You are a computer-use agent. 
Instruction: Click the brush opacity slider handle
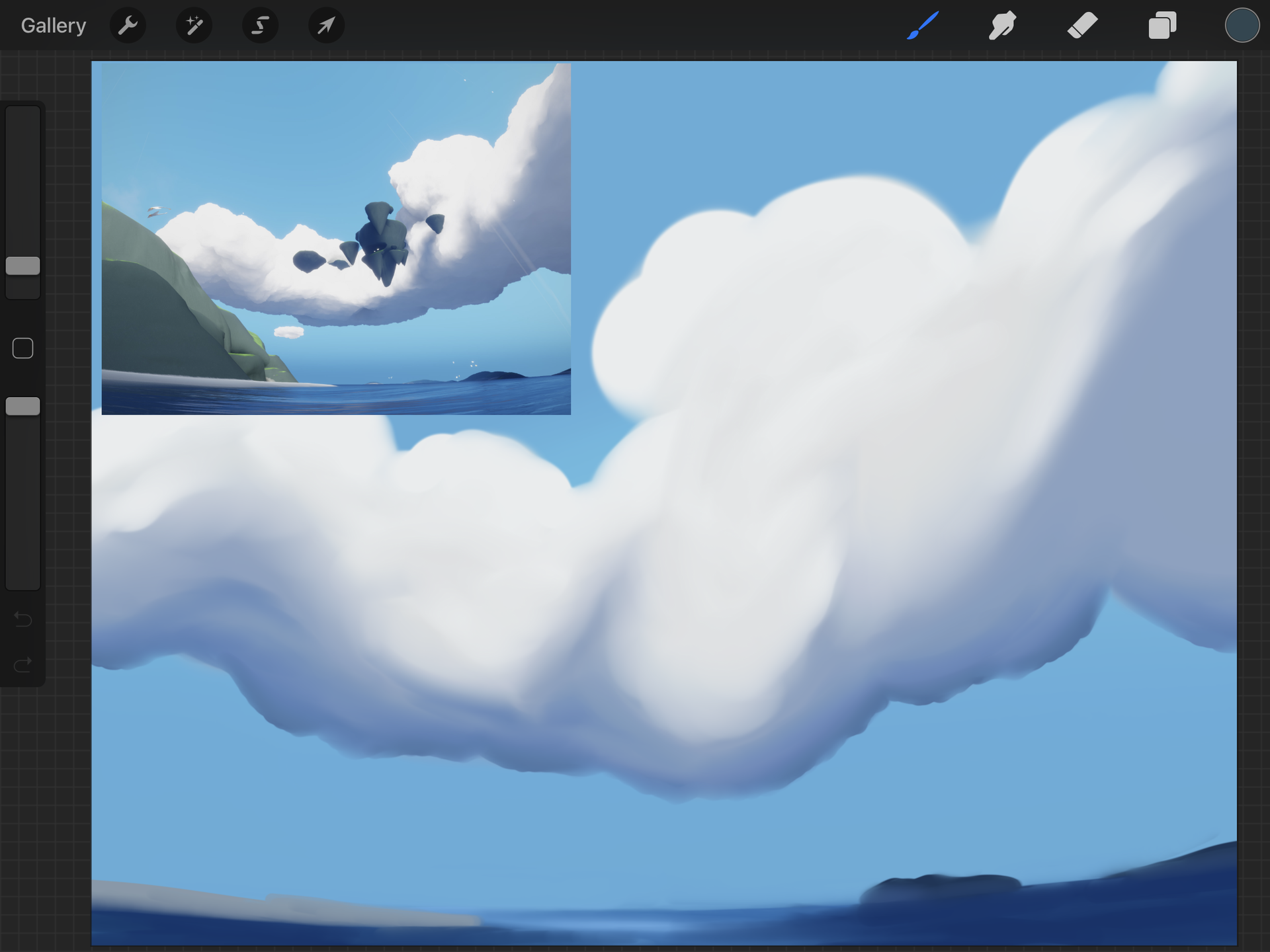[x=23, y=407]
